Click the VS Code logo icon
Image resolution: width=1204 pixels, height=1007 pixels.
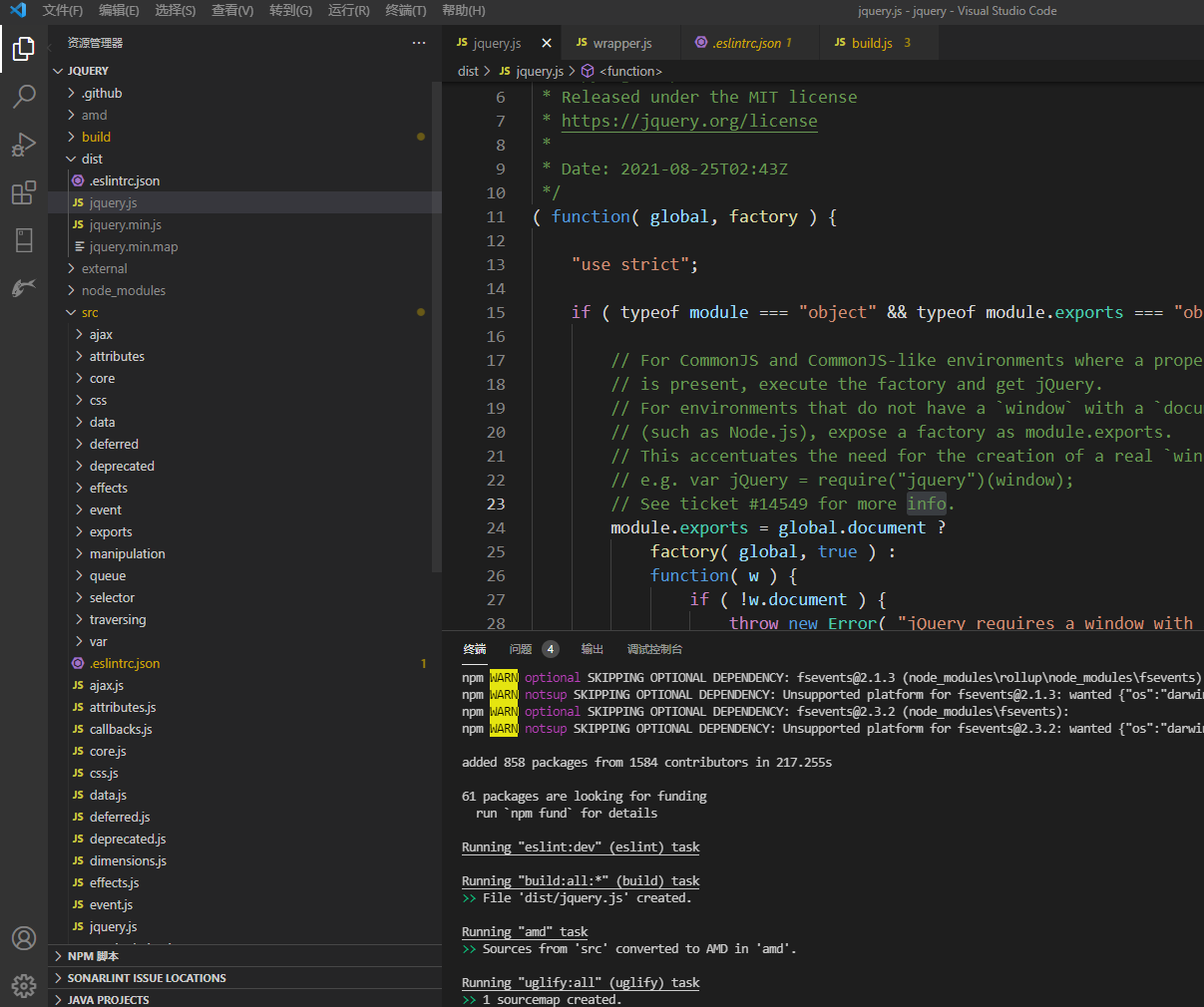(x=18, y=11)
